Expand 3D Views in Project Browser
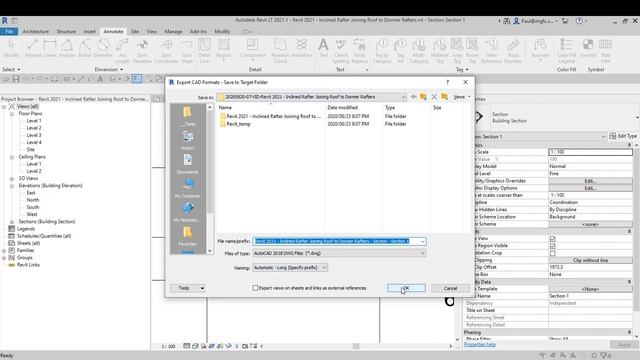The height and width of the screenshot is (360, 640). 12,178
